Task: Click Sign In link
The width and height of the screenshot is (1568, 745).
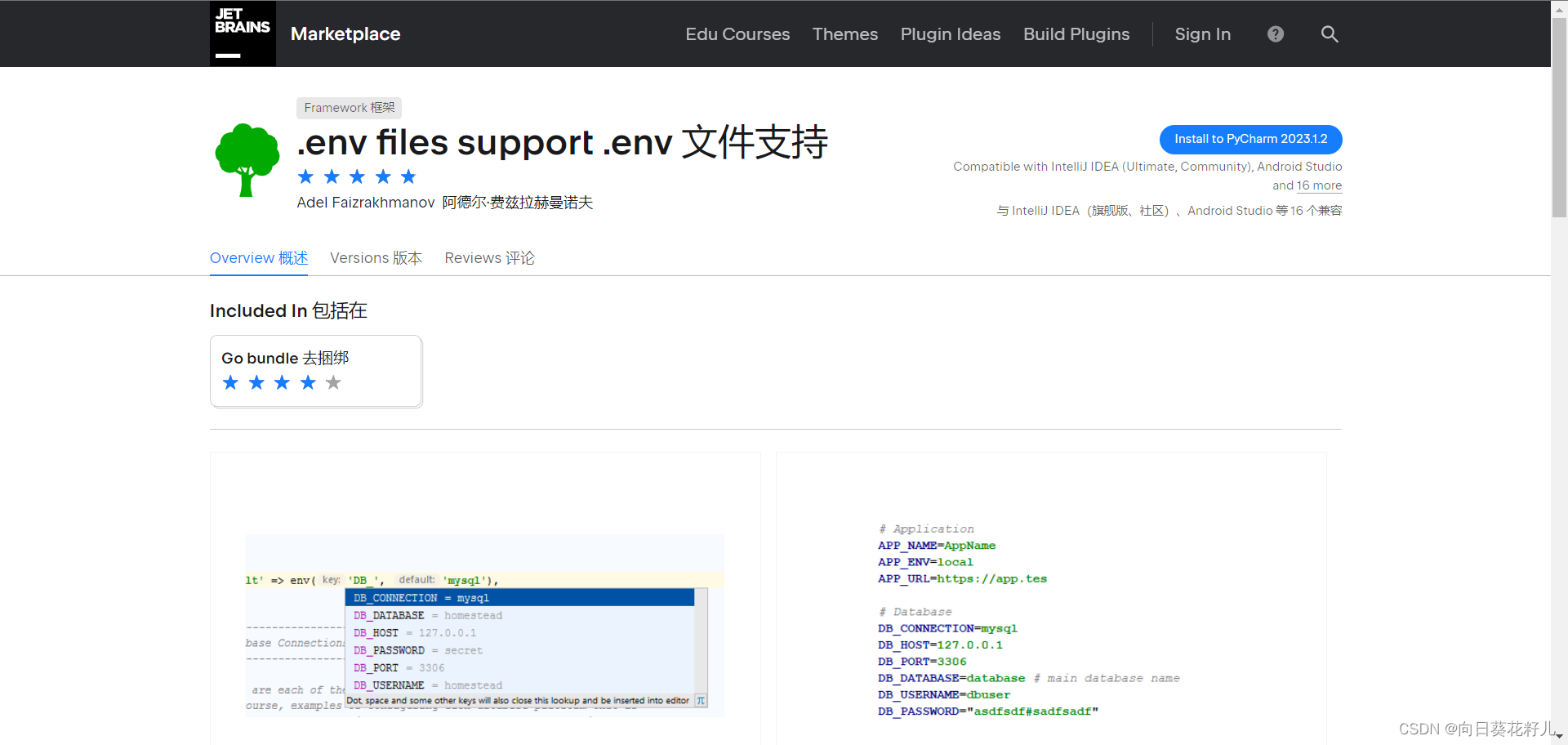Action: click(1203, 34)
